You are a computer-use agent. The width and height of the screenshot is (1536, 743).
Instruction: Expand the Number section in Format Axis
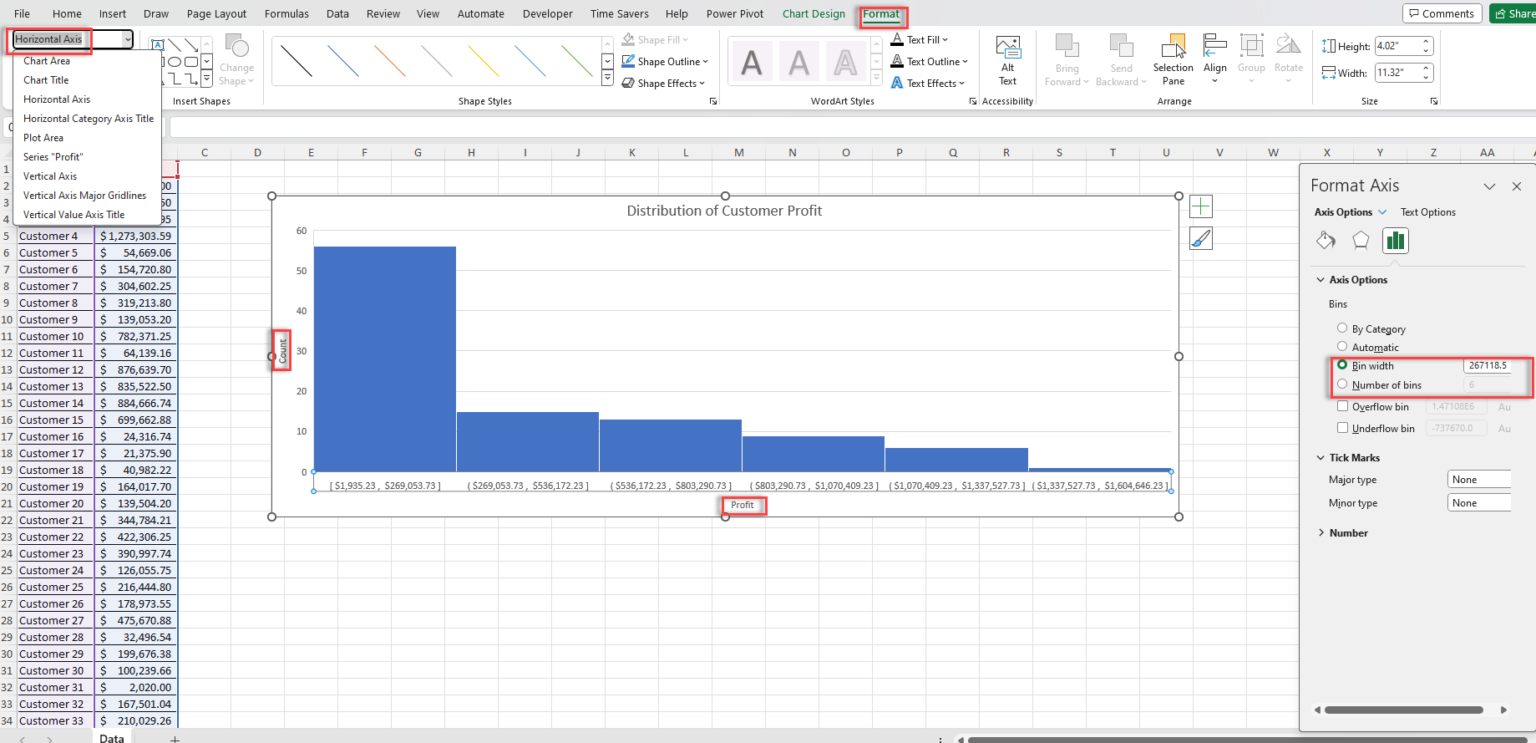click(1322, 532)
